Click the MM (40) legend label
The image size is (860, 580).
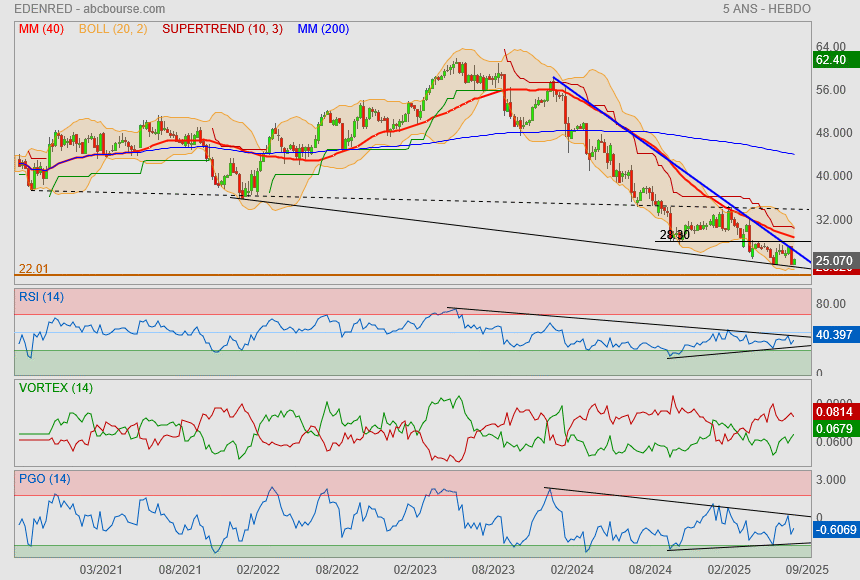tap(41, 29)
